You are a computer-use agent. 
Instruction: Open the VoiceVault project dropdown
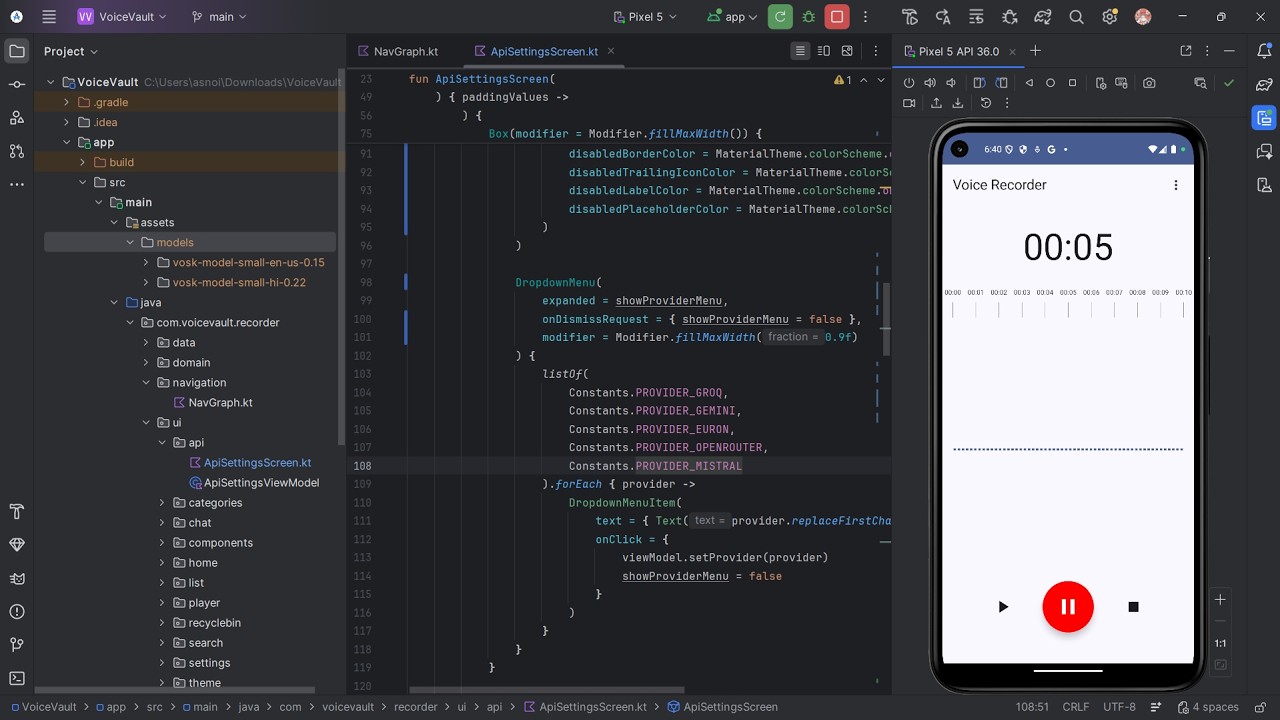(x=122, y=17)
